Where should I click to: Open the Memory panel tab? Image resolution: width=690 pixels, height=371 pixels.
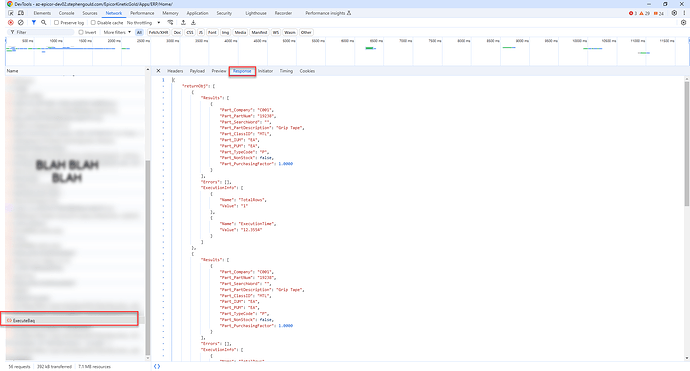coord(170,13)
